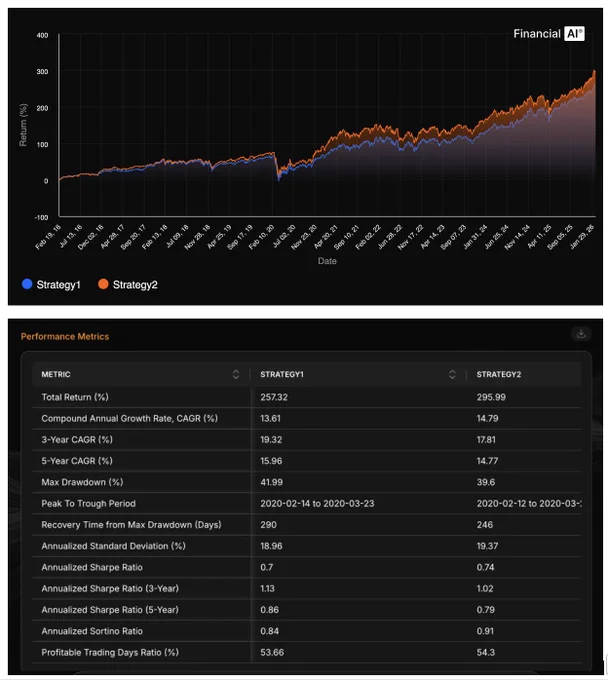This screenshot has height=680, width=608.
Task: Click the 14.79 CAGR value
Action: 487,418
